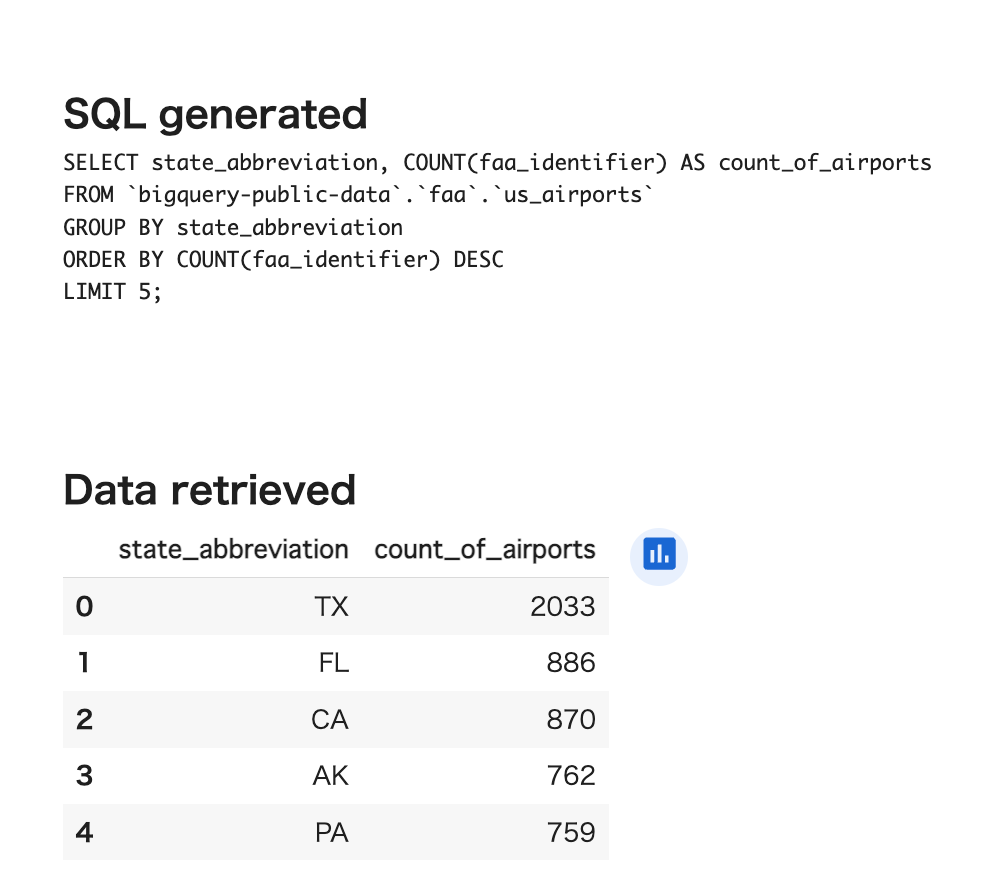Click the Data retrieved heading
The image size is (1008, 870).
click(209, 490)
